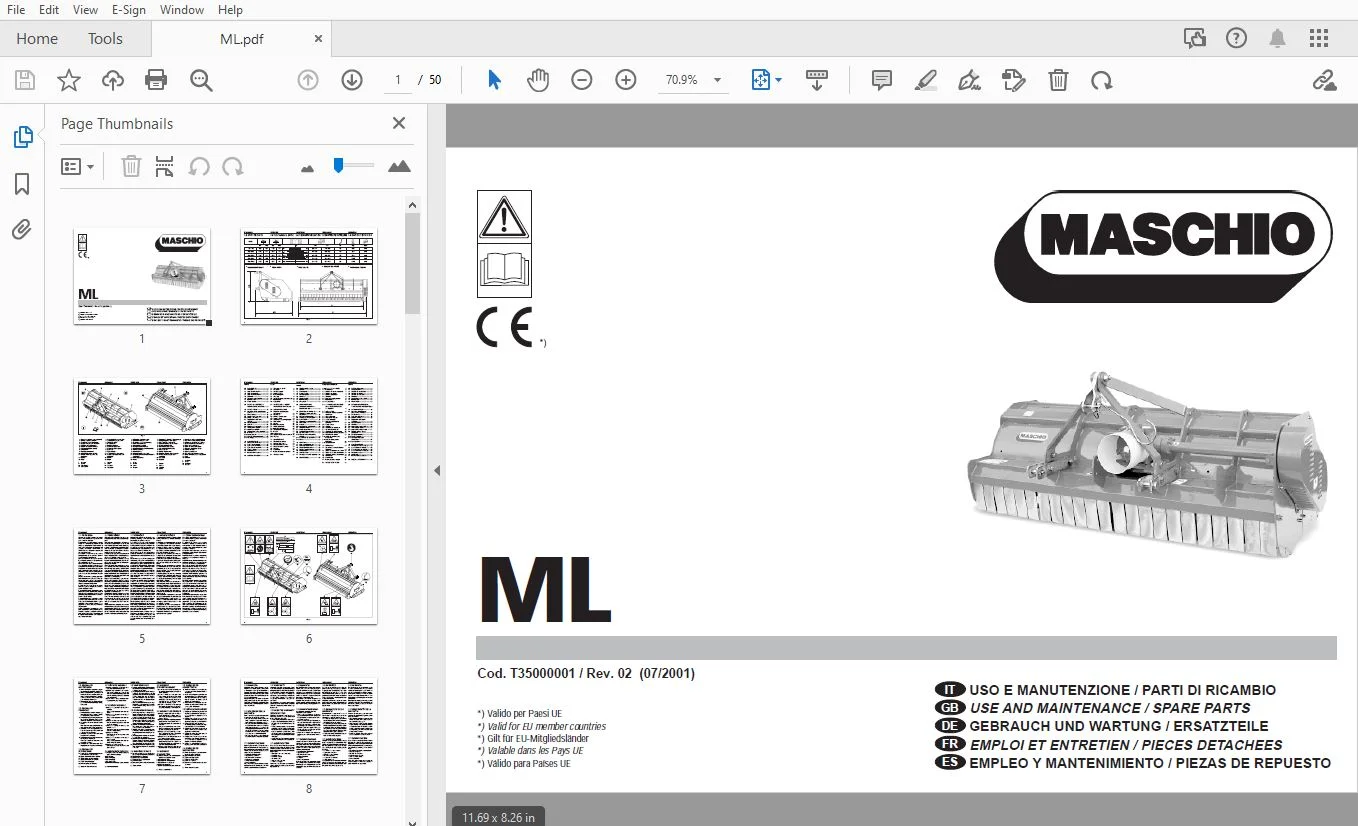This screenshot has height=826, width=1358.
Task: Open the Bookmarks sidebar panel
Action: (x=22, y=184)
